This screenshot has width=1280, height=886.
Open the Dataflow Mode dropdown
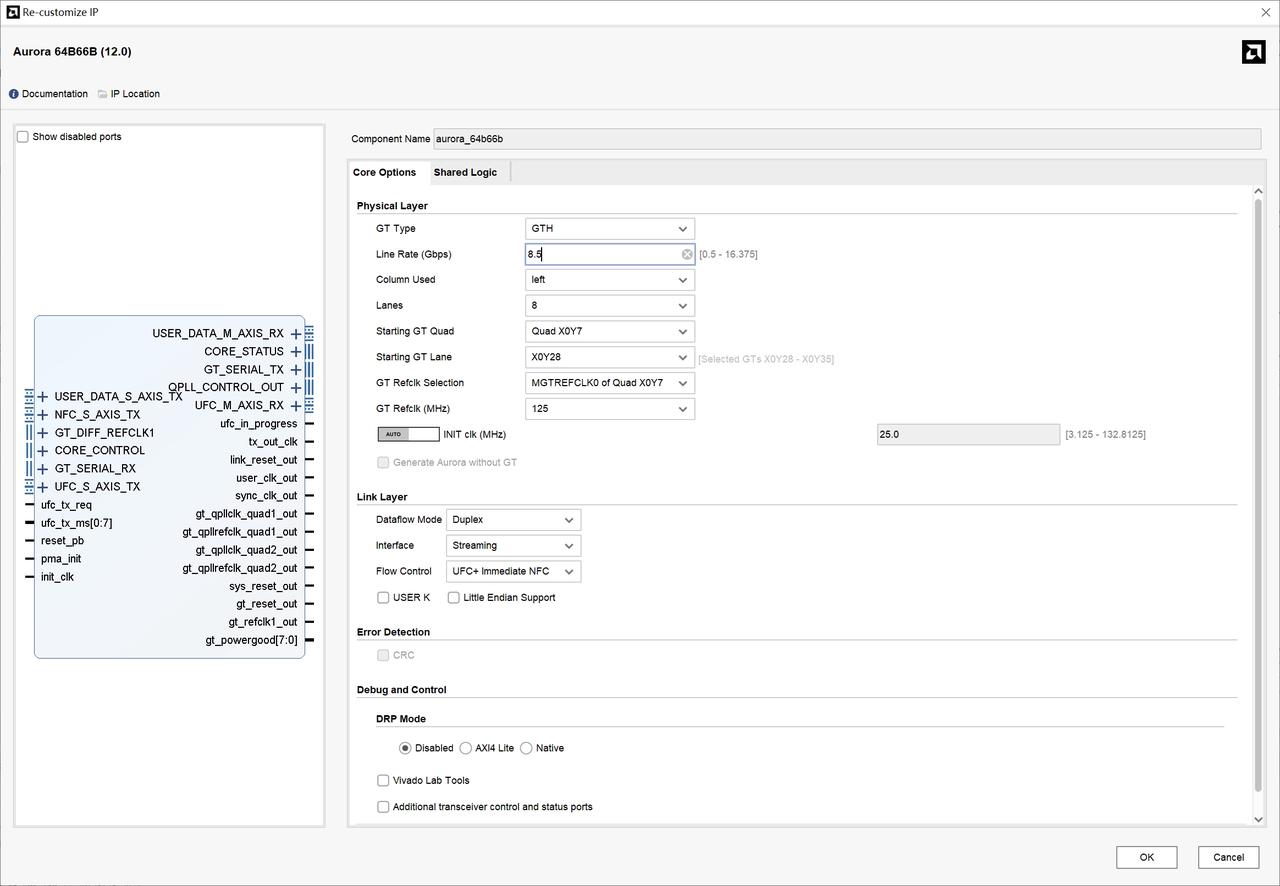[x=513, y=520]
